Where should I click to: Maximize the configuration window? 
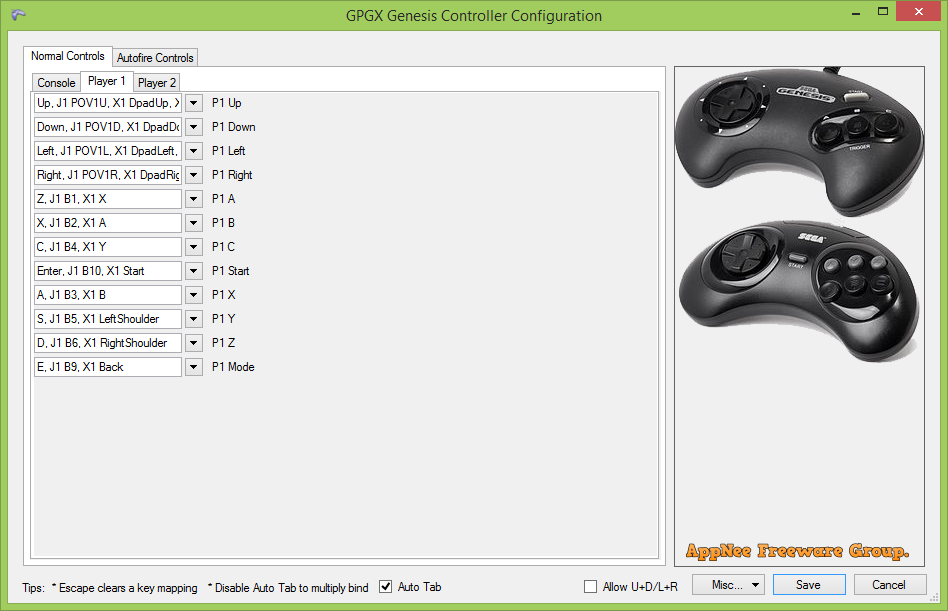883,12
